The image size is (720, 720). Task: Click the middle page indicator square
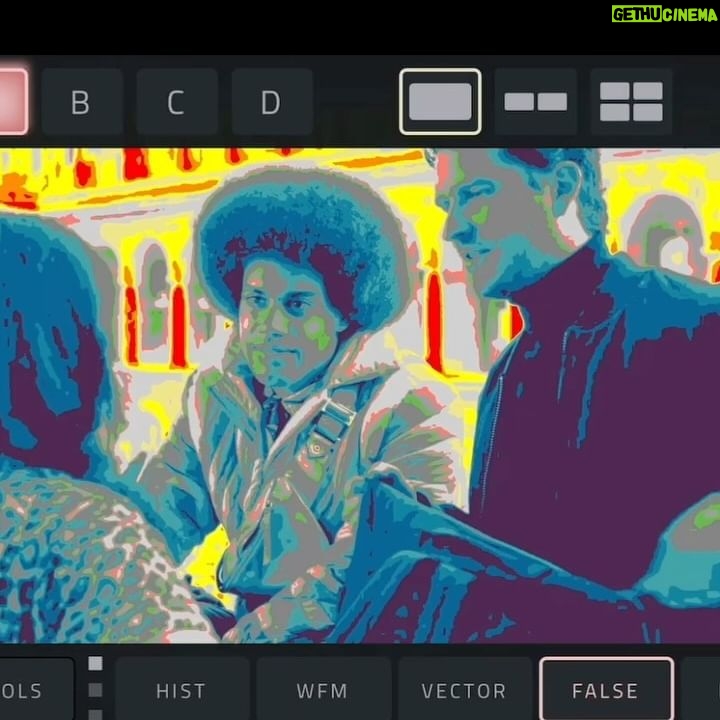point(95,689)
